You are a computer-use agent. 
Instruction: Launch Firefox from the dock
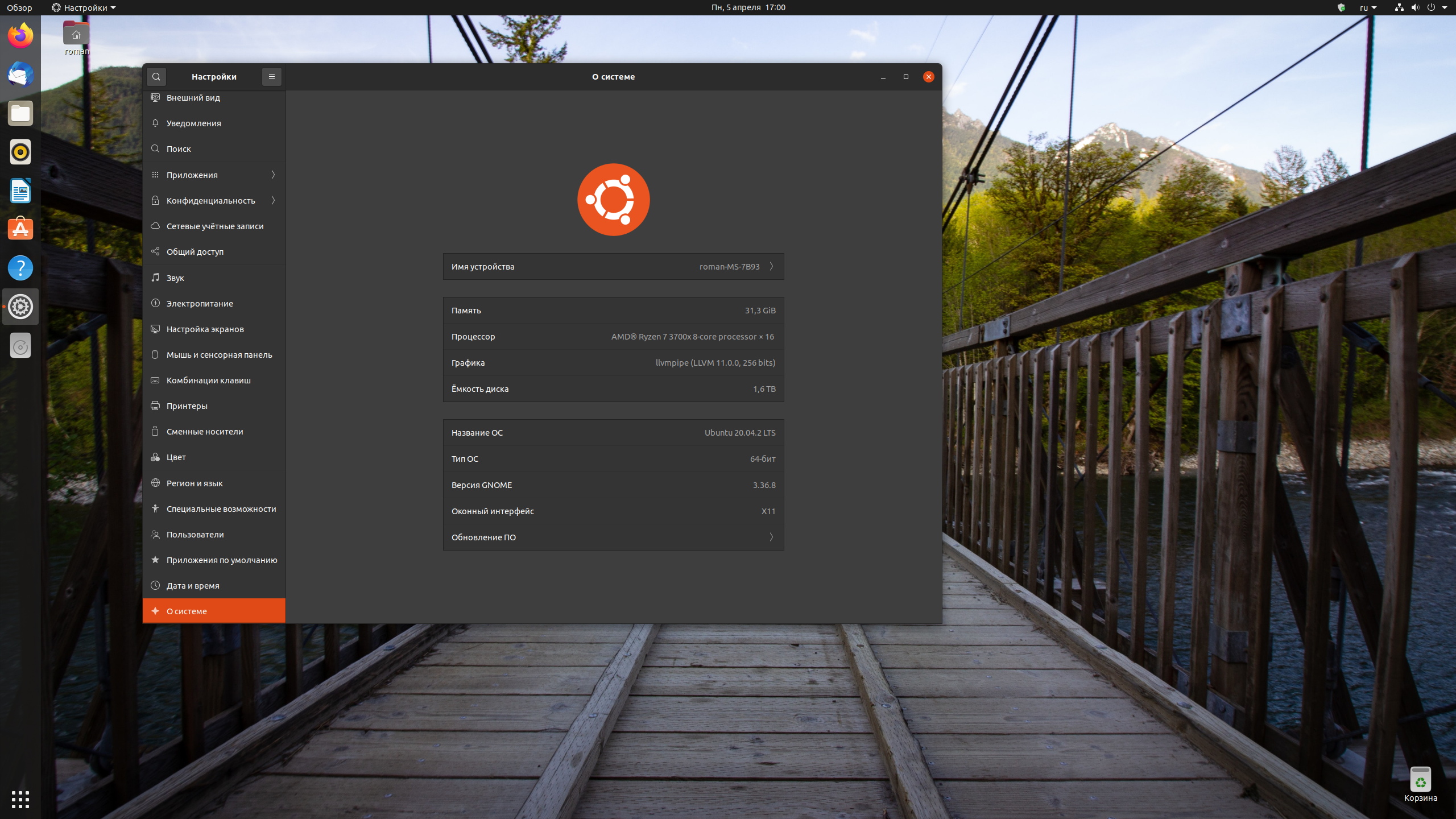20,36
